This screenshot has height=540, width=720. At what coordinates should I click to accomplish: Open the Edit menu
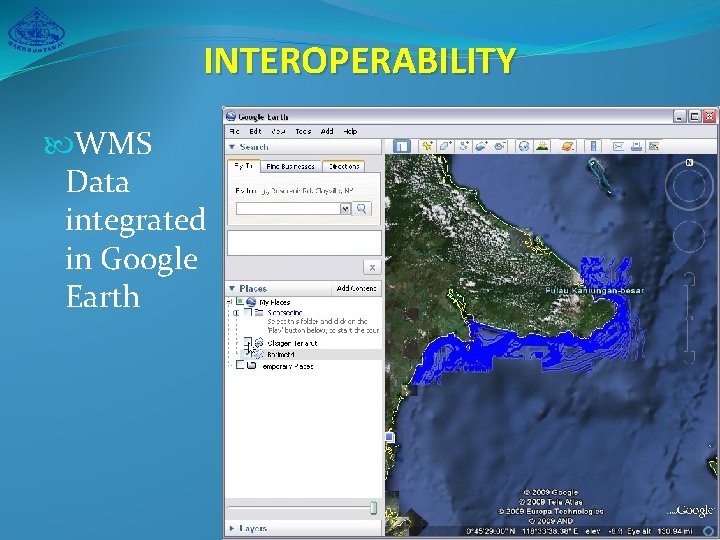(255, 131)
